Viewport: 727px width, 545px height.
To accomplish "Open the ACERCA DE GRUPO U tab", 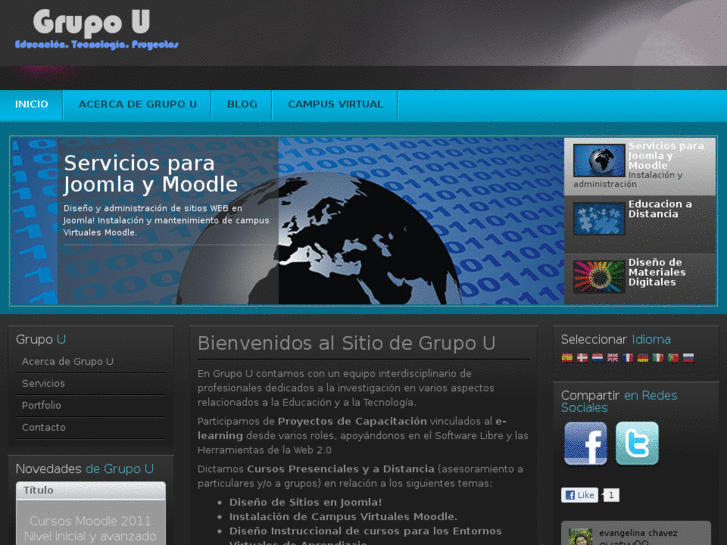I will click(x=138, y=104).
